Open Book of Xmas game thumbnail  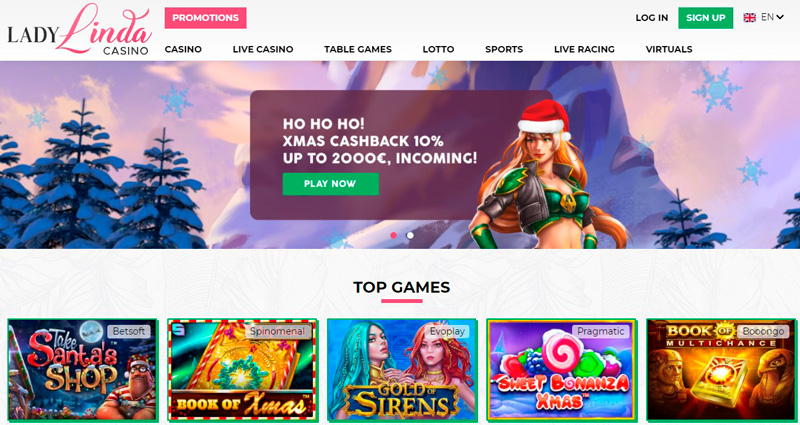coord(242,370)
